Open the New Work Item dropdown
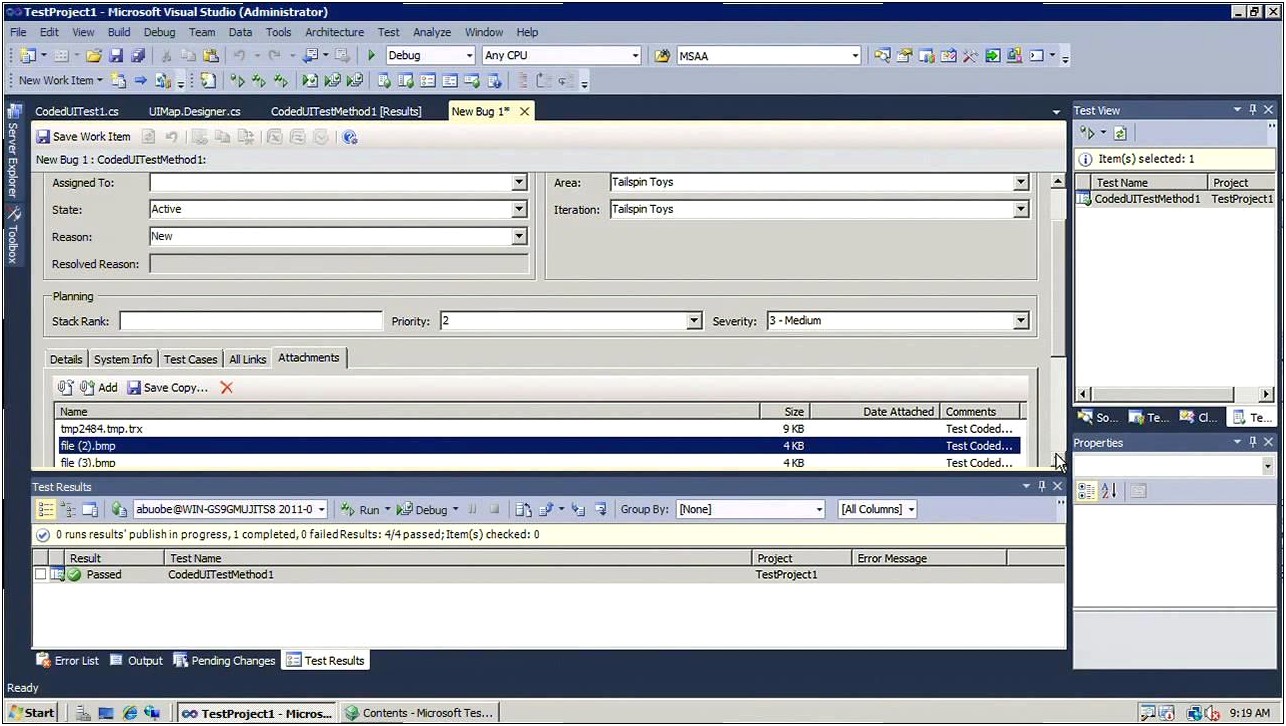This screenshot has width=1286, height=726. point(61,81)
